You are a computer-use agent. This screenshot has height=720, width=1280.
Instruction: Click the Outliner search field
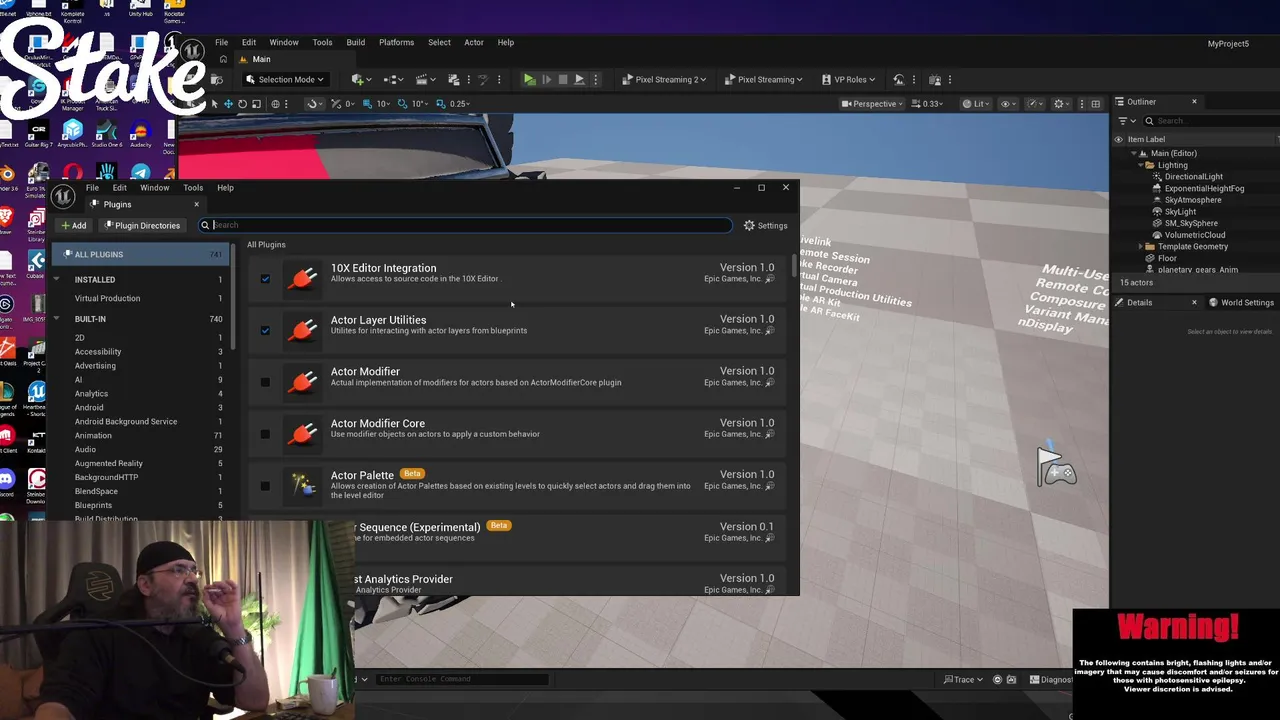[x=1211, y=121]
